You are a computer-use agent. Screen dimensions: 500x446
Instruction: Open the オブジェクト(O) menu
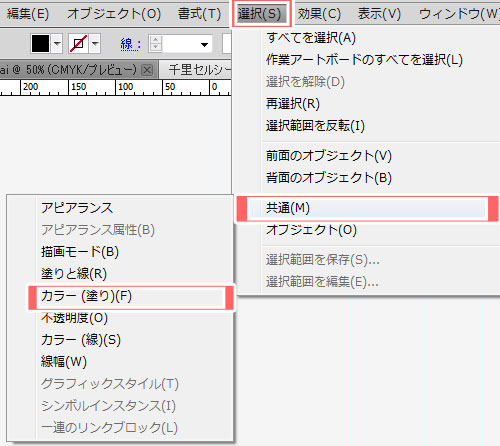pyautogui.click(x=114, y=14)
